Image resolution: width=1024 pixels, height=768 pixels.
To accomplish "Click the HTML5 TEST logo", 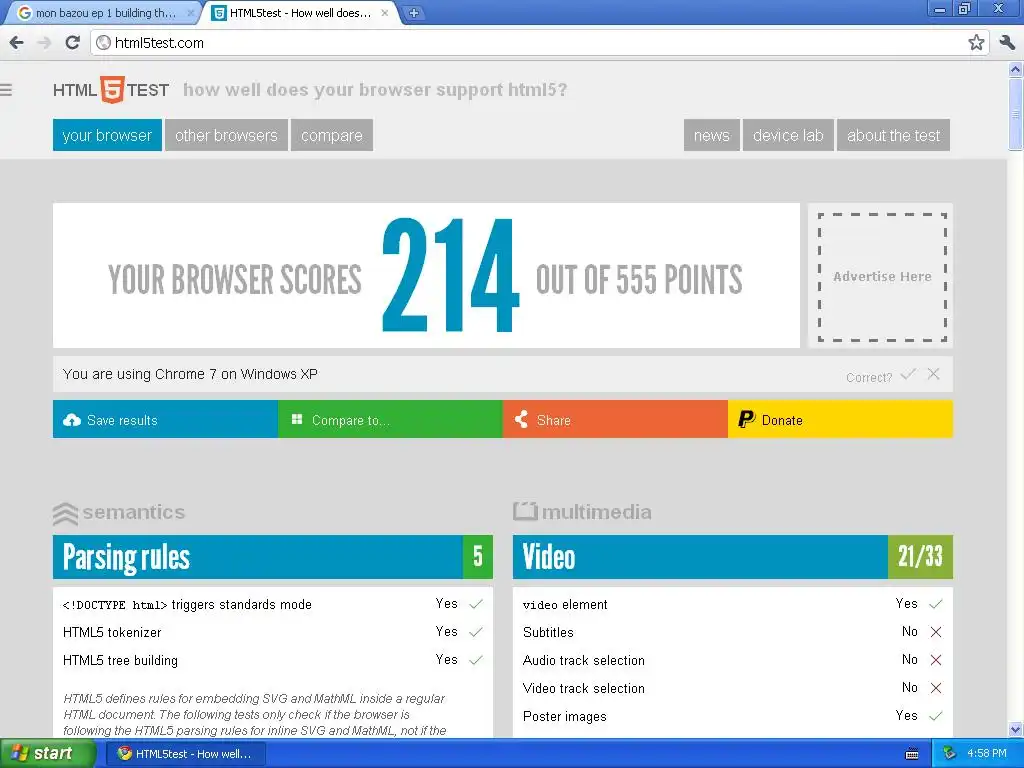I will point(111,89).
